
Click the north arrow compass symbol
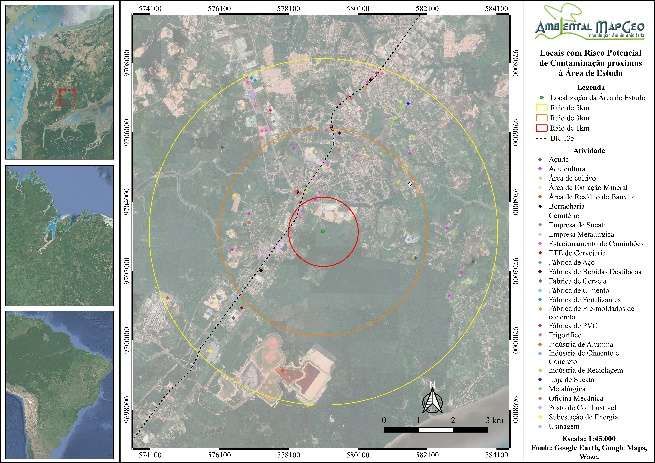[429, 402]
